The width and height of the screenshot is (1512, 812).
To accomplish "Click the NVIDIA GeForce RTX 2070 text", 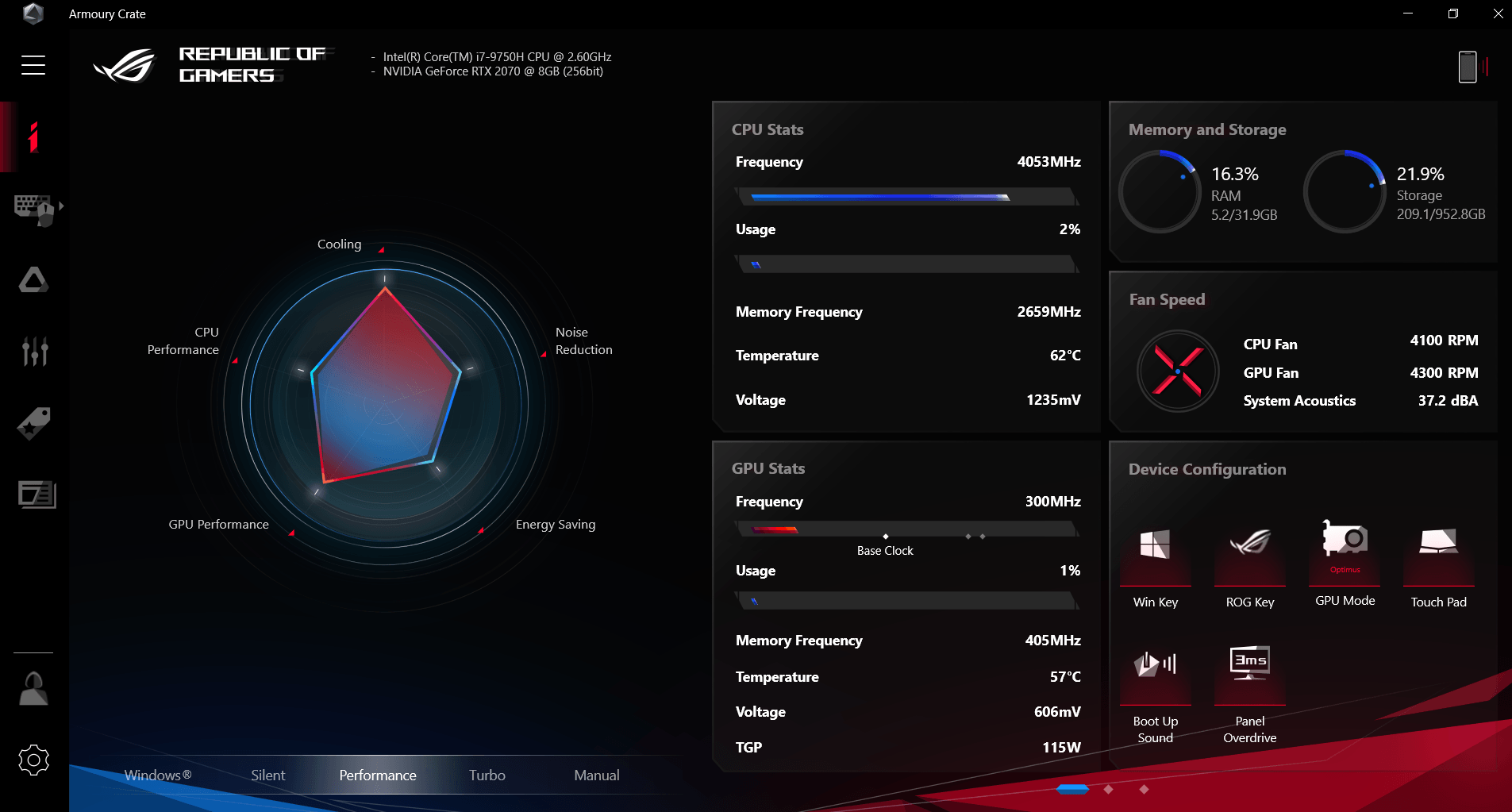I will click(x=493, y=71).
